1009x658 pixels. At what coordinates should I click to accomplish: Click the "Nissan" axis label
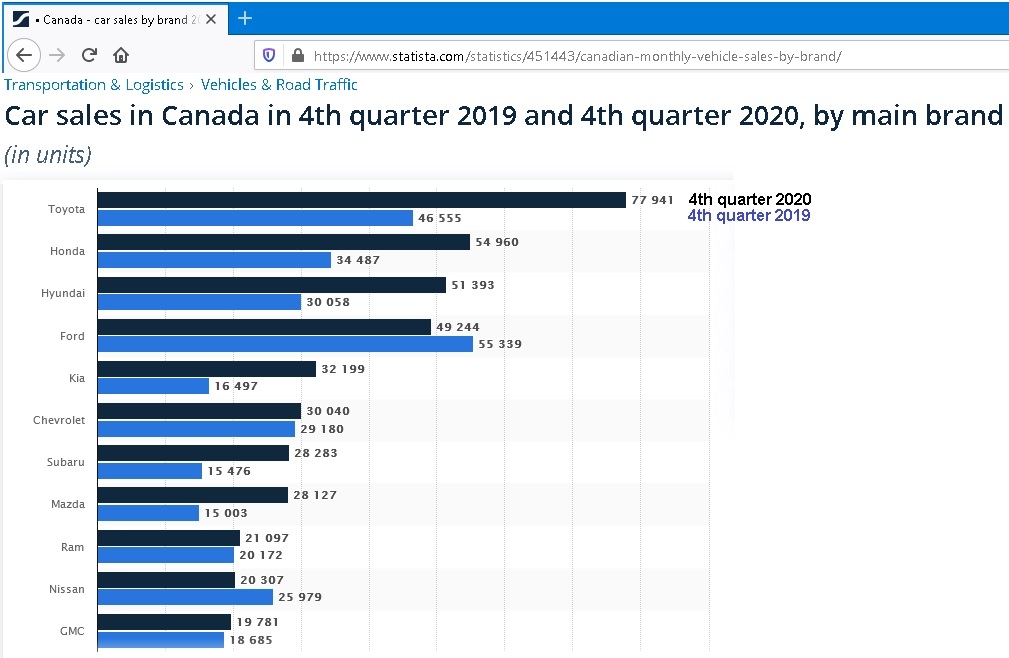coord(67,589)
